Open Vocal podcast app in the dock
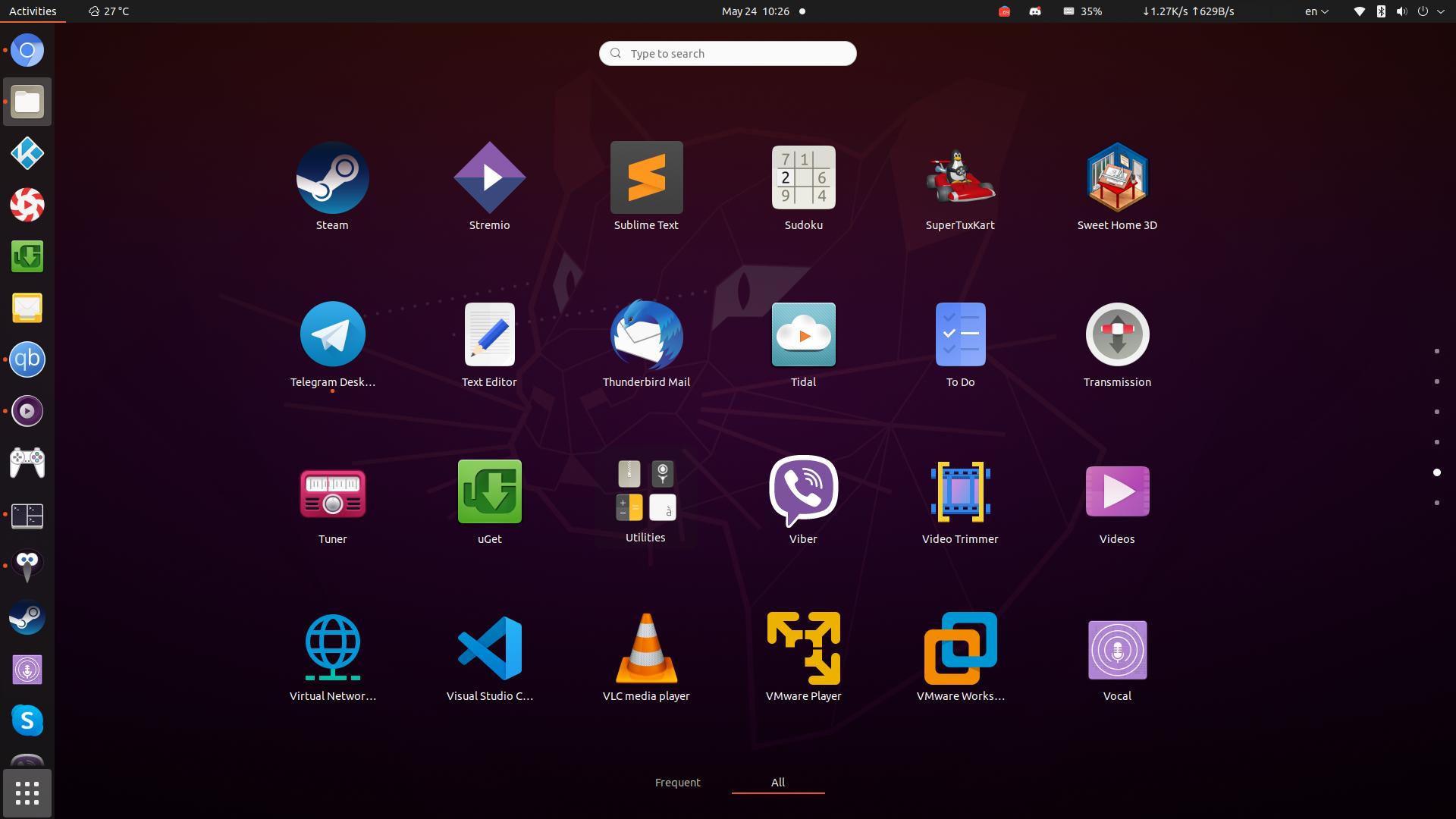 tap(27, 669)
